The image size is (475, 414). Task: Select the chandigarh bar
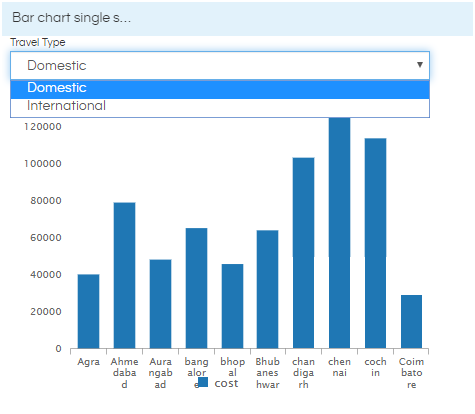click(x=303, y=253)
